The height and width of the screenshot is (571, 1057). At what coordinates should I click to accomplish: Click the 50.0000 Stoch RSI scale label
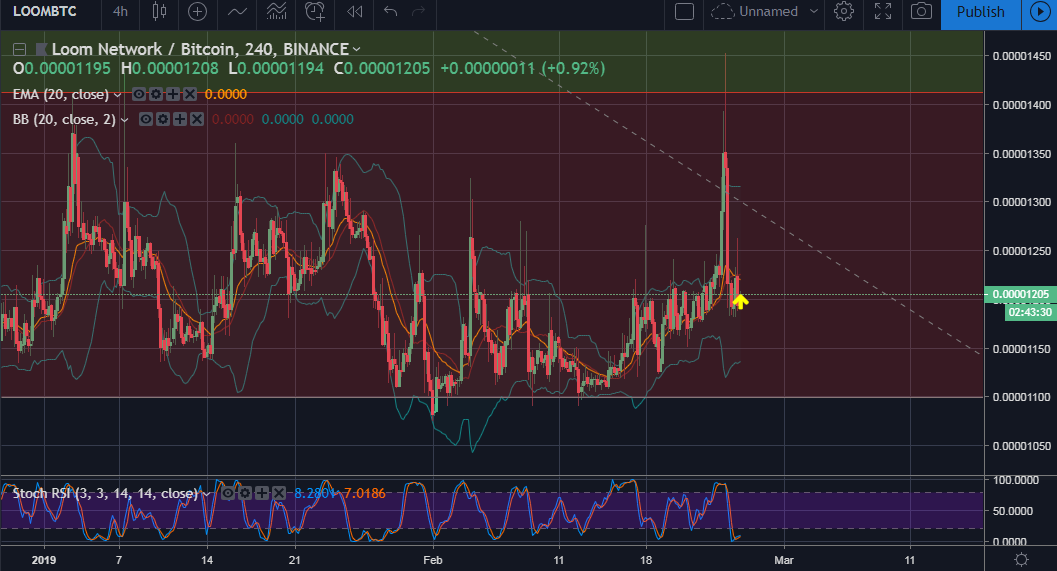(1013, 511)
